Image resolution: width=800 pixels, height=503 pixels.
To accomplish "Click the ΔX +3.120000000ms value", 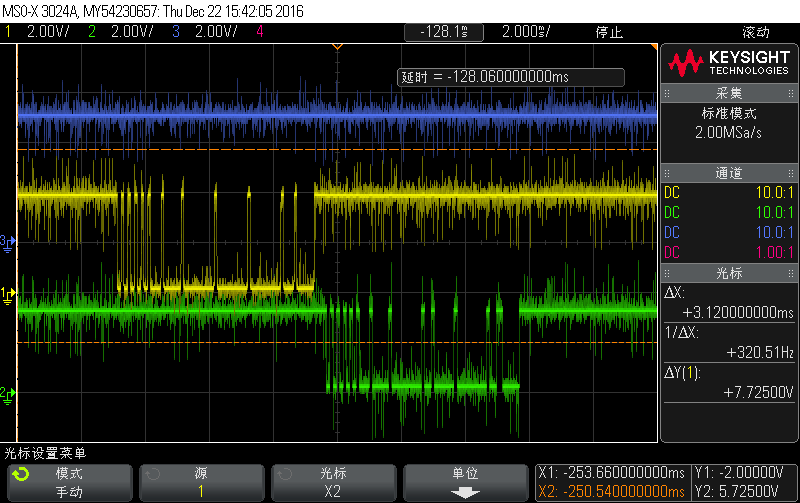I will click(x=738, y=312).
